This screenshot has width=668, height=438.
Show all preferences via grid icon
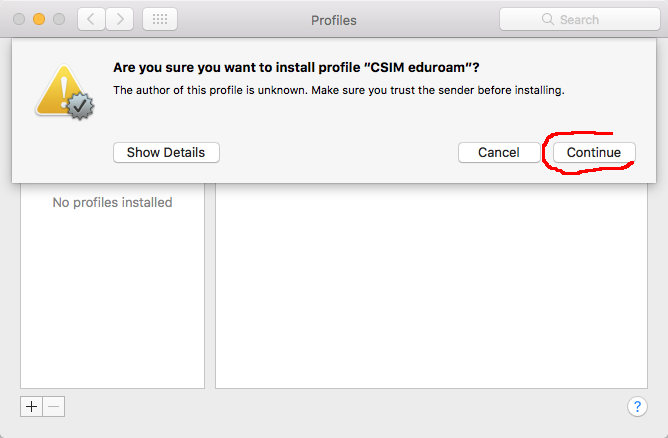[160, 19]
